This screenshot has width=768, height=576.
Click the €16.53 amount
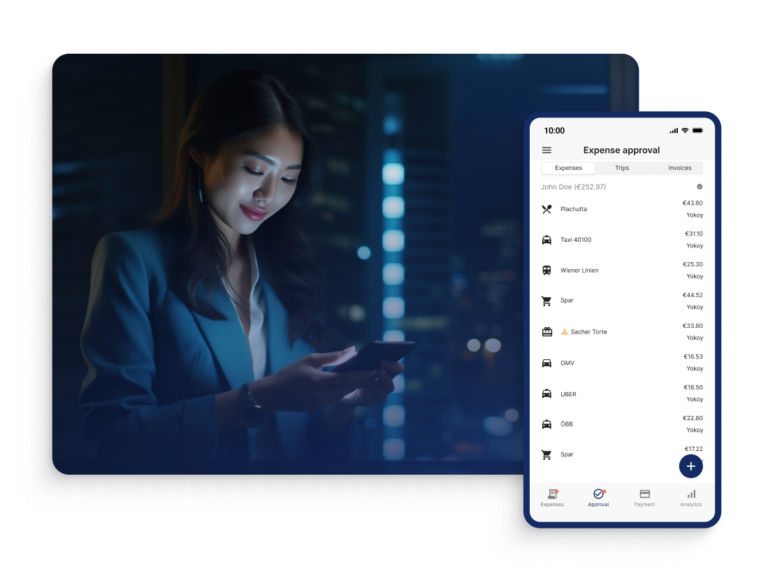click(x=693, y=357)
